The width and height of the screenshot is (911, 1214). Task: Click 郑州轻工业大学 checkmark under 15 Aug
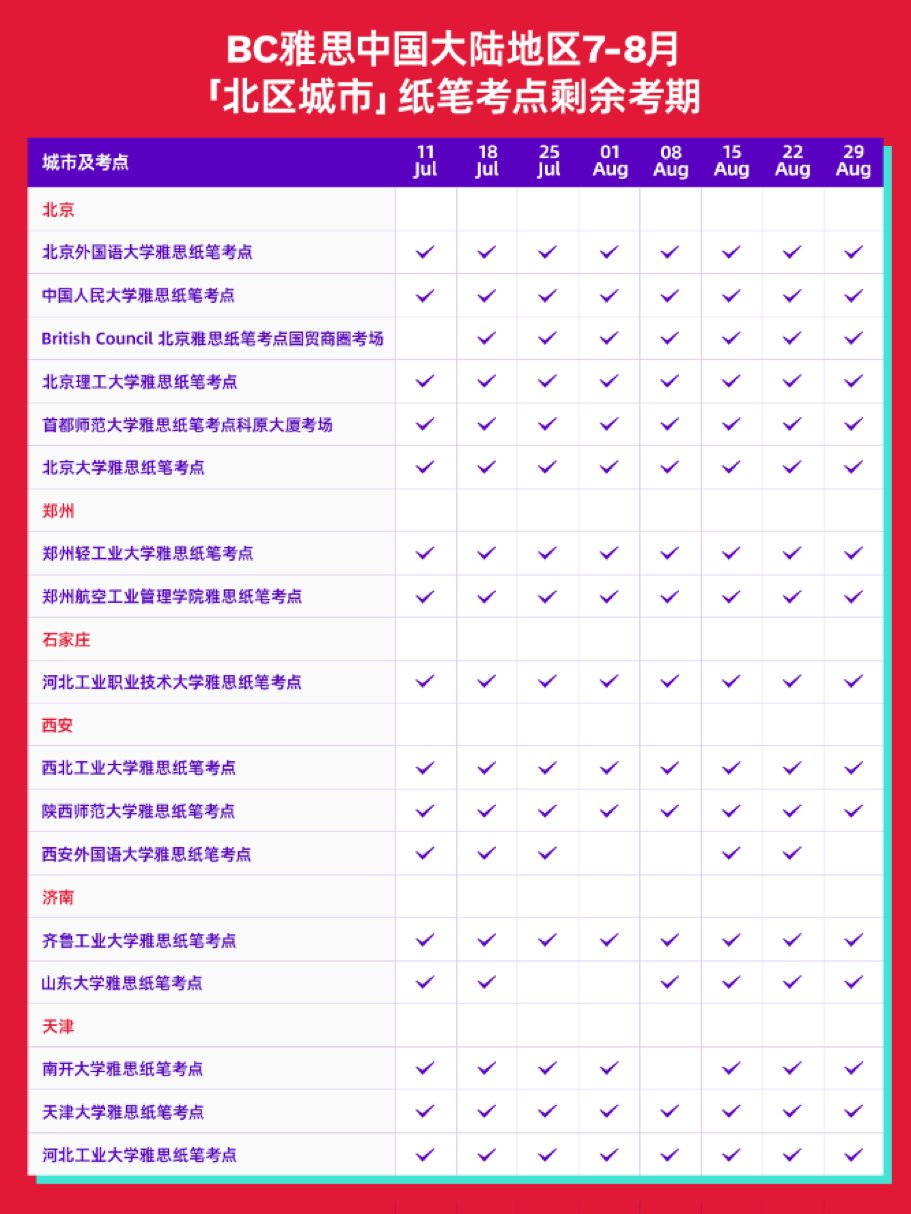point(731,554)
